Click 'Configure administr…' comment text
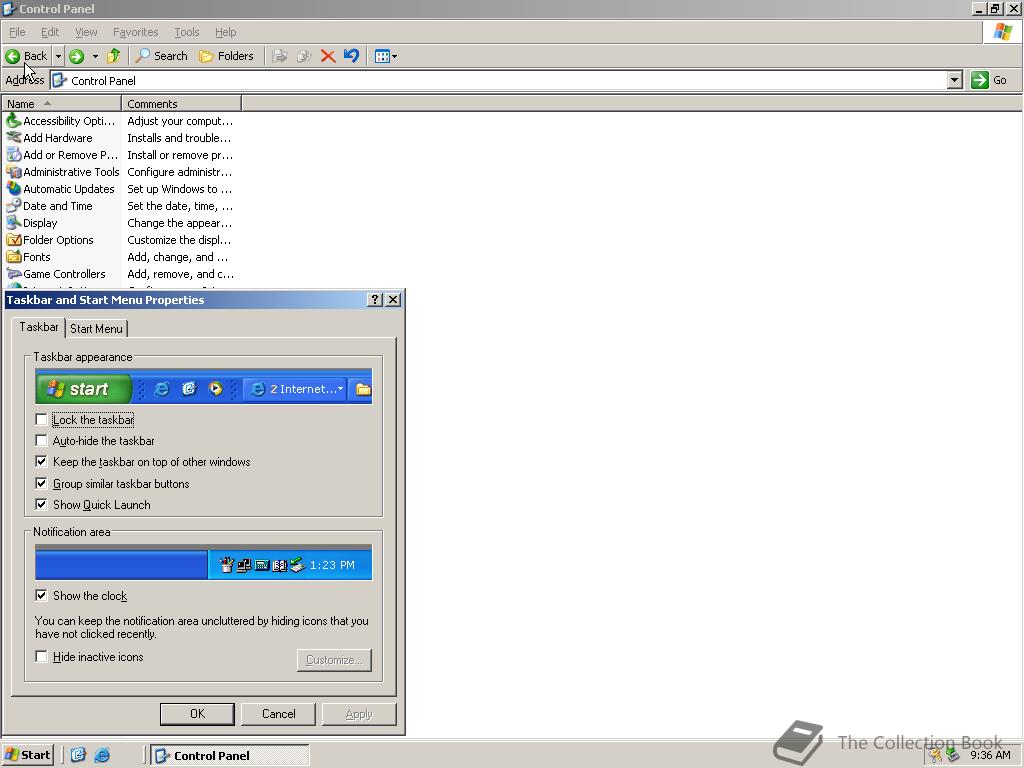The width and height of the screenshot is (1024, 768). click(x=180, y=172)
